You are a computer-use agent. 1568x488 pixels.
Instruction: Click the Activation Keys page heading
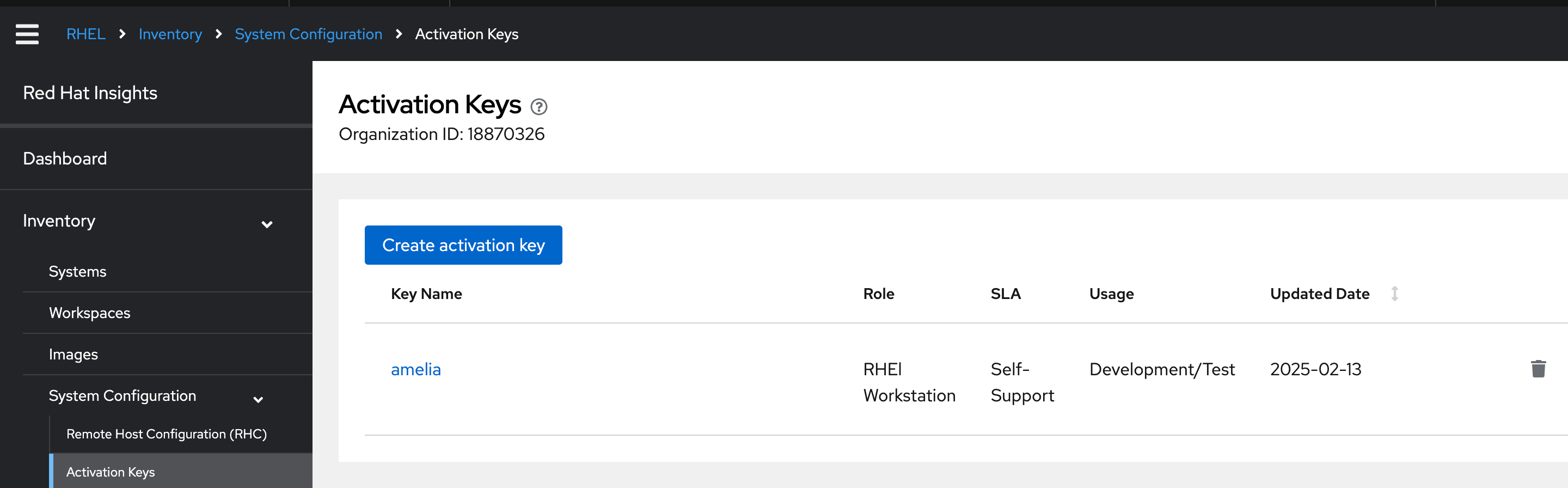click(x=430, y=104)
